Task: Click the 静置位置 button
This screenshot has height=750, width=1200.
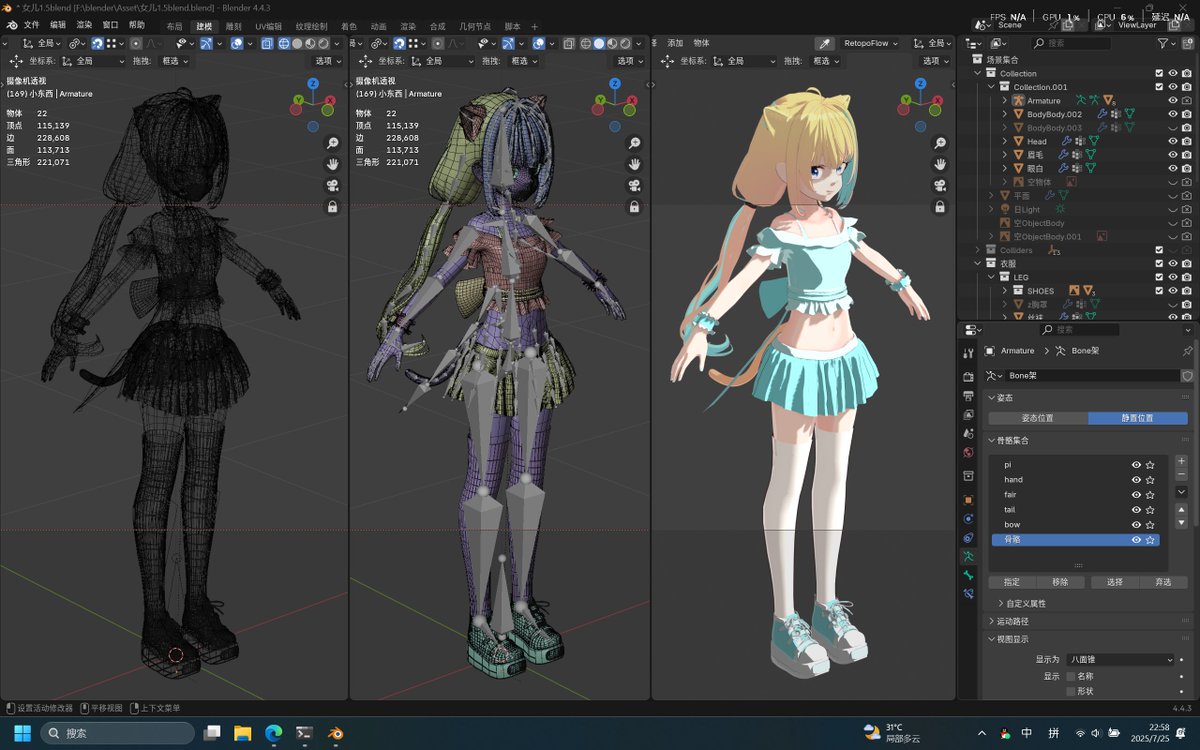Action: click(x=1138, y=418)
